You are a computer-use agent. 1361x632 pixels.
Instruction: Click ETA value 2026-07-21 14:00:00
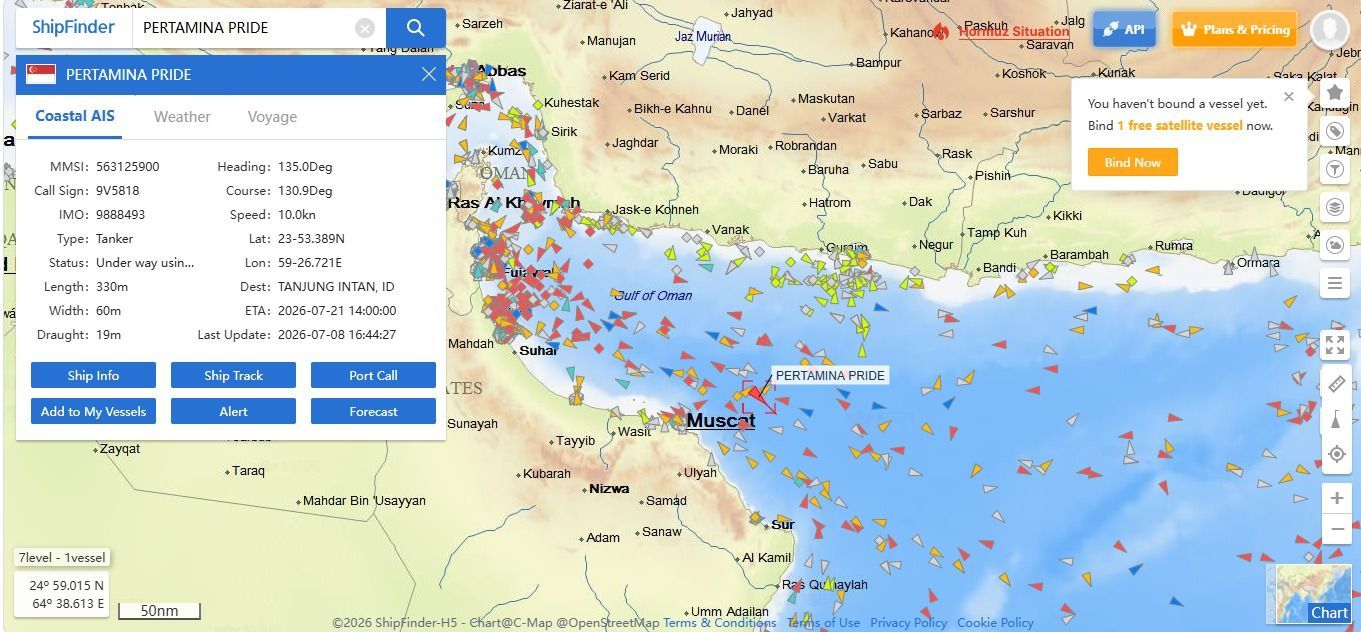(x=337, y=311)
